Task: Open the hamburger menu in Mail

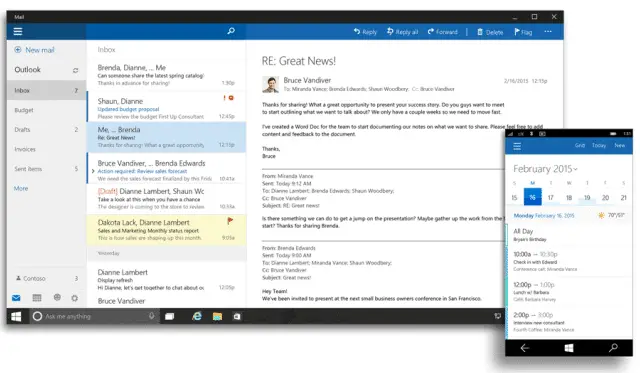Action: 18,31
